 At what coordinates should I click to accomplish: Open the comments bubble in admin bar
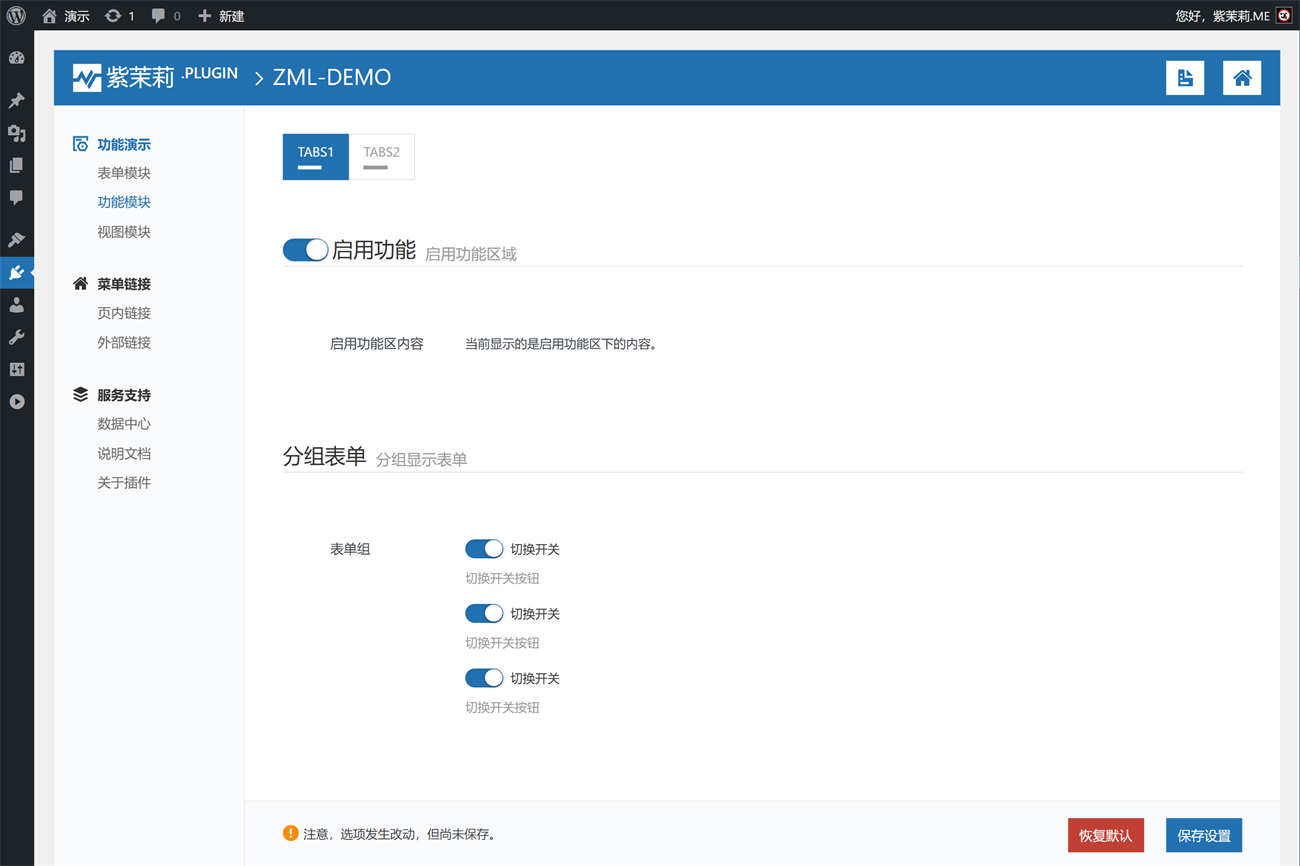point(166,16)
